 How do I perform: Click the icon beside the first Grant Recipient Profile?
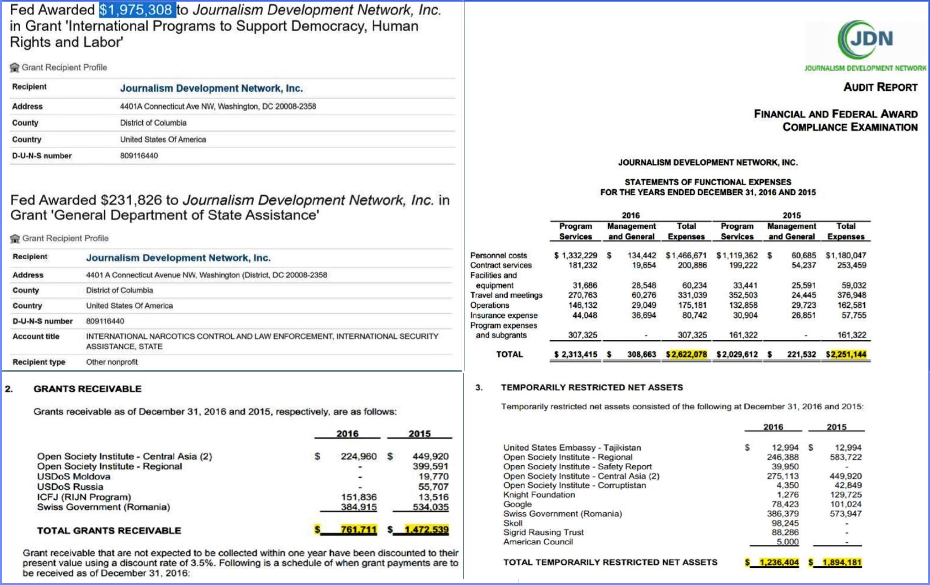point(13,68)
